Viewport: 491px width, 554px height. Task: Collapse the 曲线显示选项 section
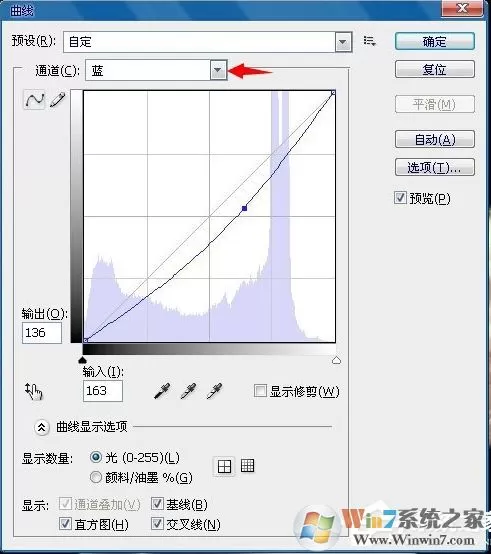pos(42,428)
